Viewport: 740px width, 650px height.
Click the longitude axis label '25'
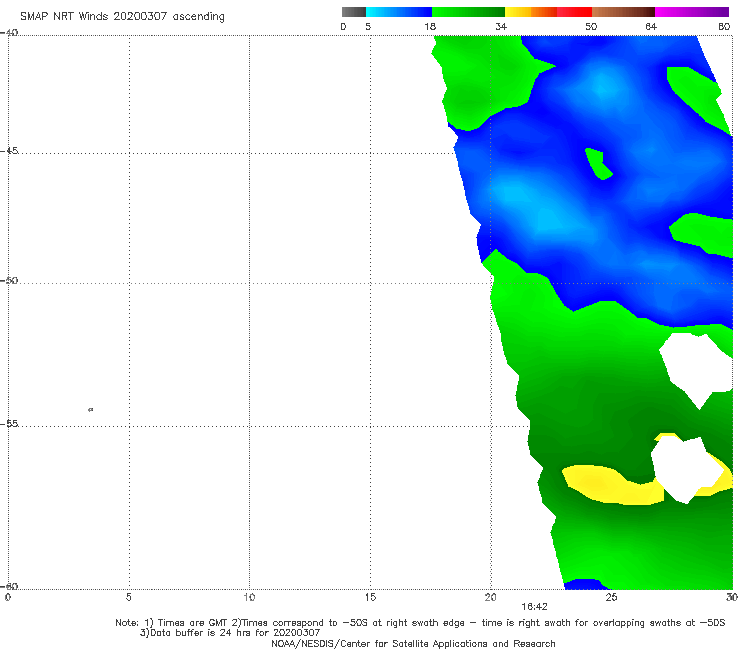(x=611, y=598)
